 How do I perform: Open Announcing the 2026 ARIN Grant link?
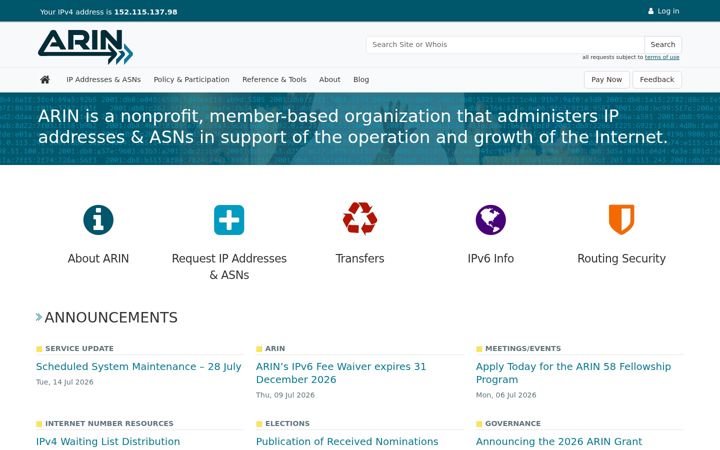coord(559,441)
